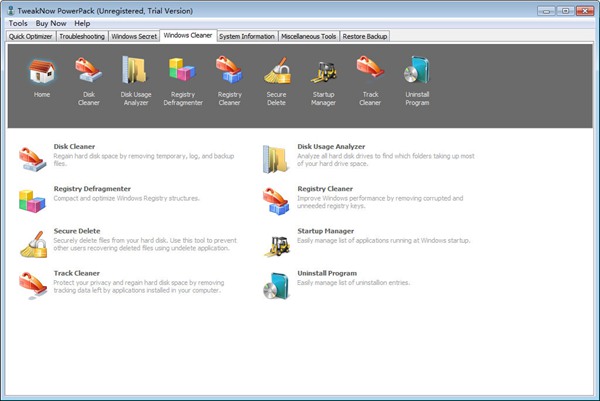Maximize the TweakNow PowerPack window
The height and width of the screenshot is (401, 600).
point(566,11)
